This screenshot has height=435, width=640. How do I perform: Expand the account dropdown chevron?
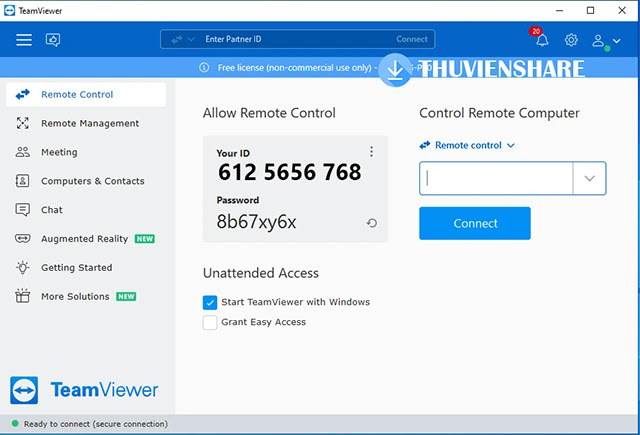click(x=617, y=41)
